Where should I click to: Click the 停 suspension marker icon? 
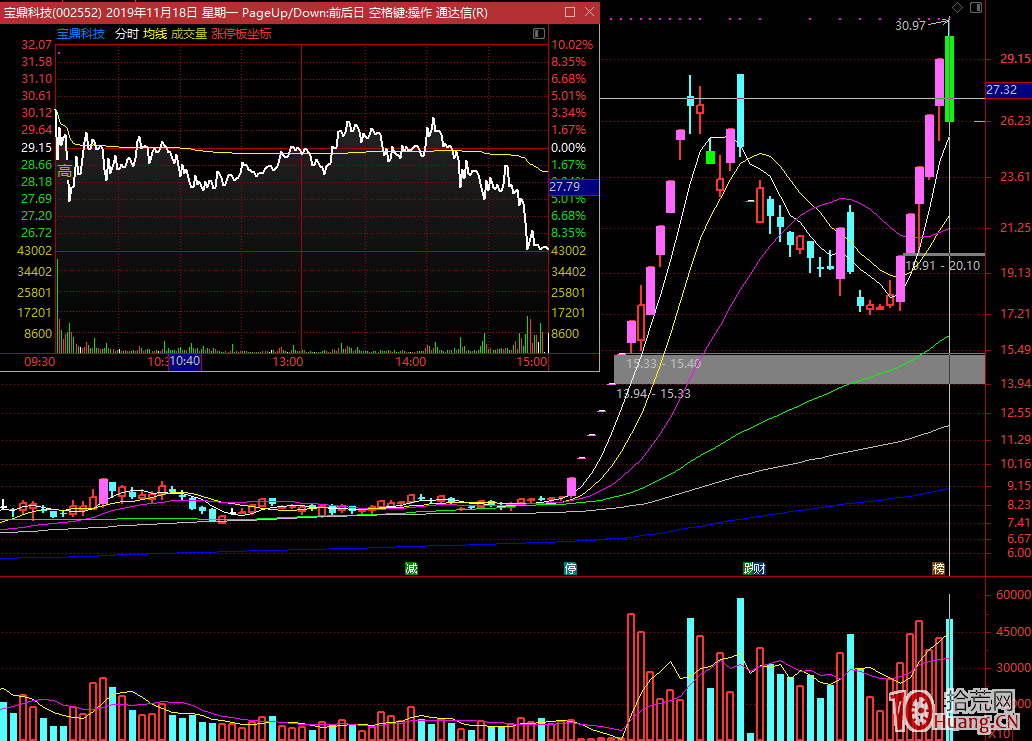(571, 568)
